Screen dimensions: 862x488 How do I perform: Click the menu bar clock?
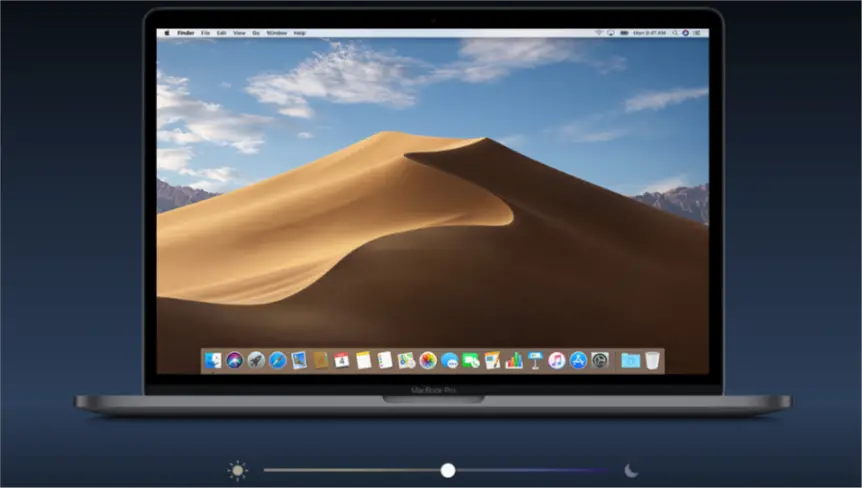(649, 33)
